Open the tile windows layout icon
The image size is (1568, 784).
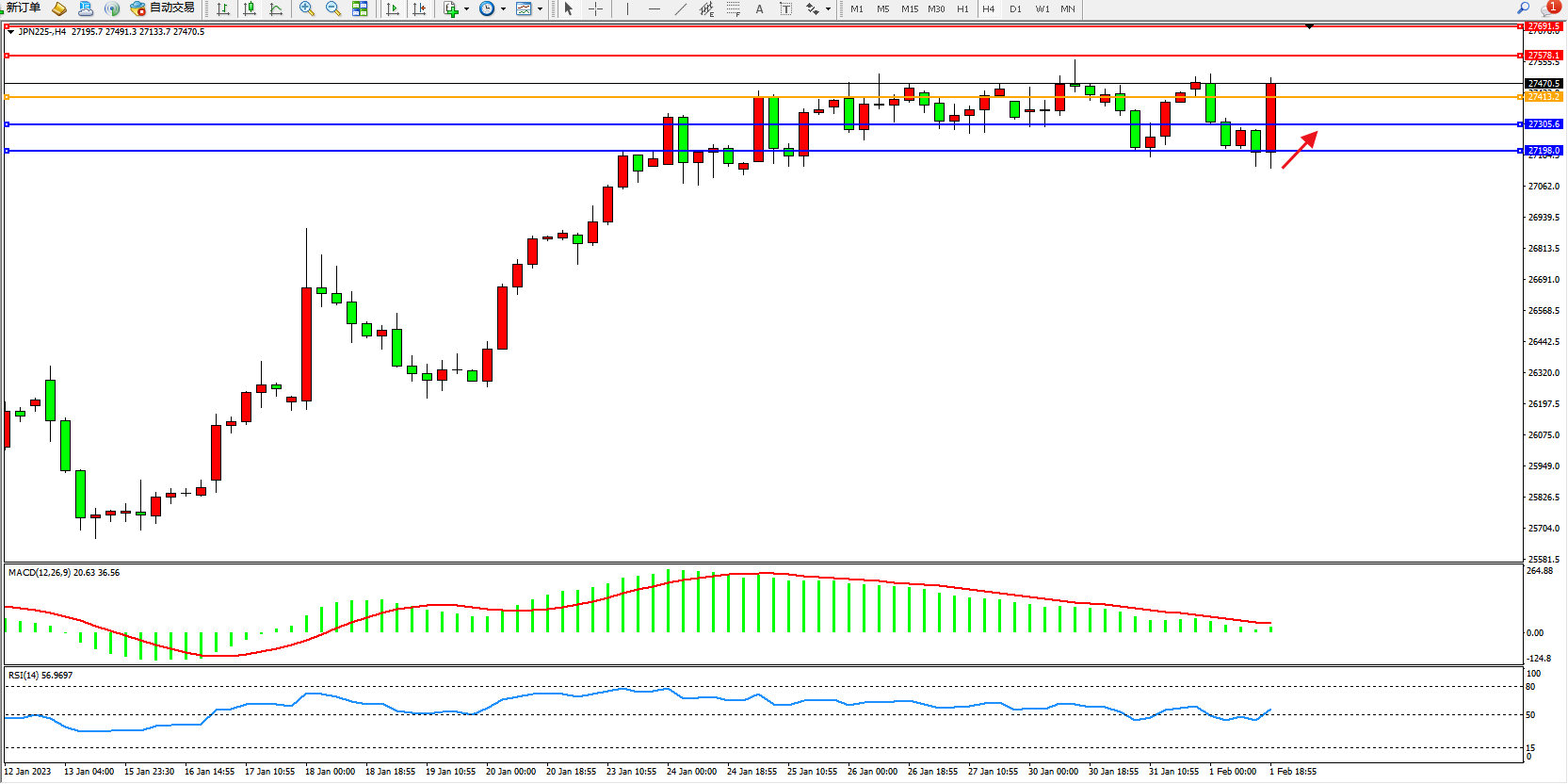[x=360, y=8]
